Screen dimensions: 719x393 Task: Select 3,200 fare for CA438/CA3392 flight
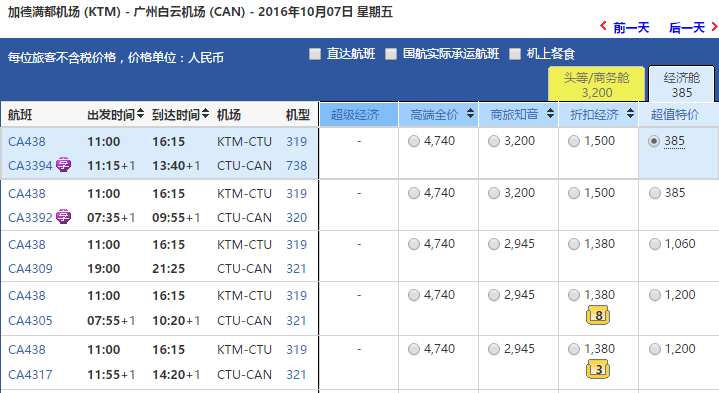[x=494, y=193]
